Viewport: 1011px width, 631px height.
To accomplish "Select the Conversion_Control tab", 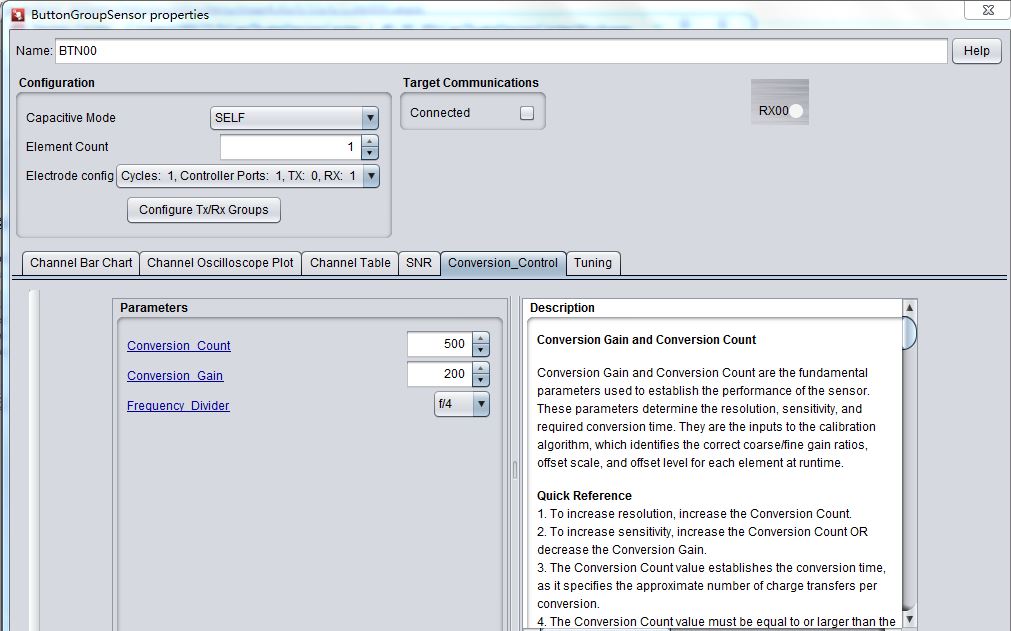I will (x=503, y=263).
